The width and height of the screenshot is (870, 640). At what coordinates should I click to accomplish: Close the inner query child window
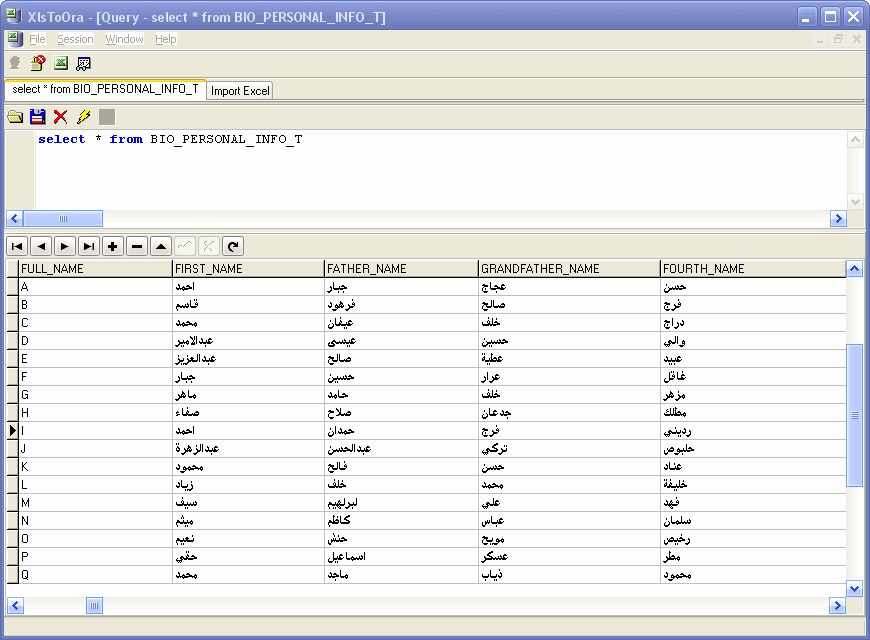click(x=857, y=39)
